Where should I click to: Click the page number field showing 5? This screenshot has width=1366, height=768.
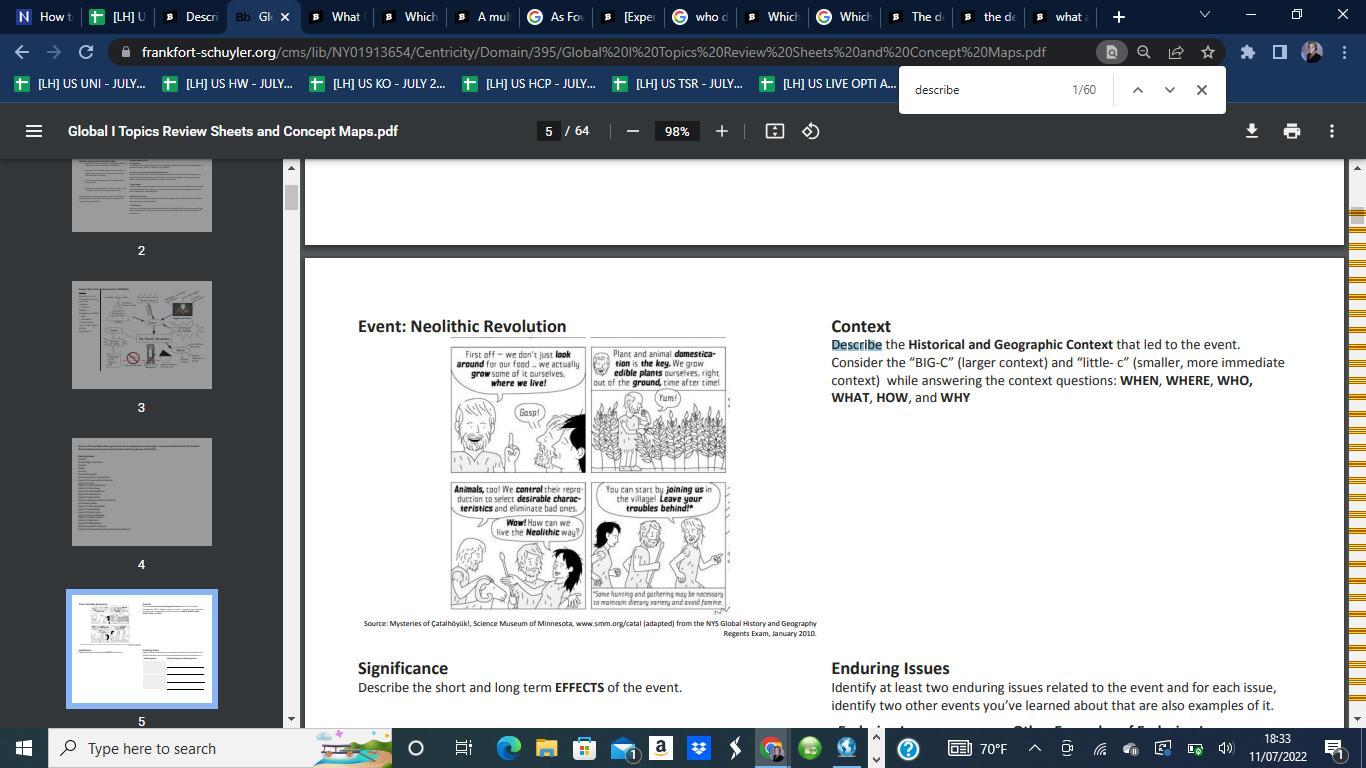(548, 131)
